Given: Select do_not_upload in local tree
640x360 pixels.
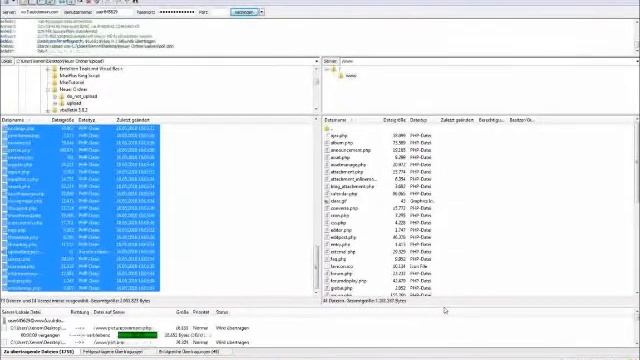Looking at the screenshot, I should (82, 97).
